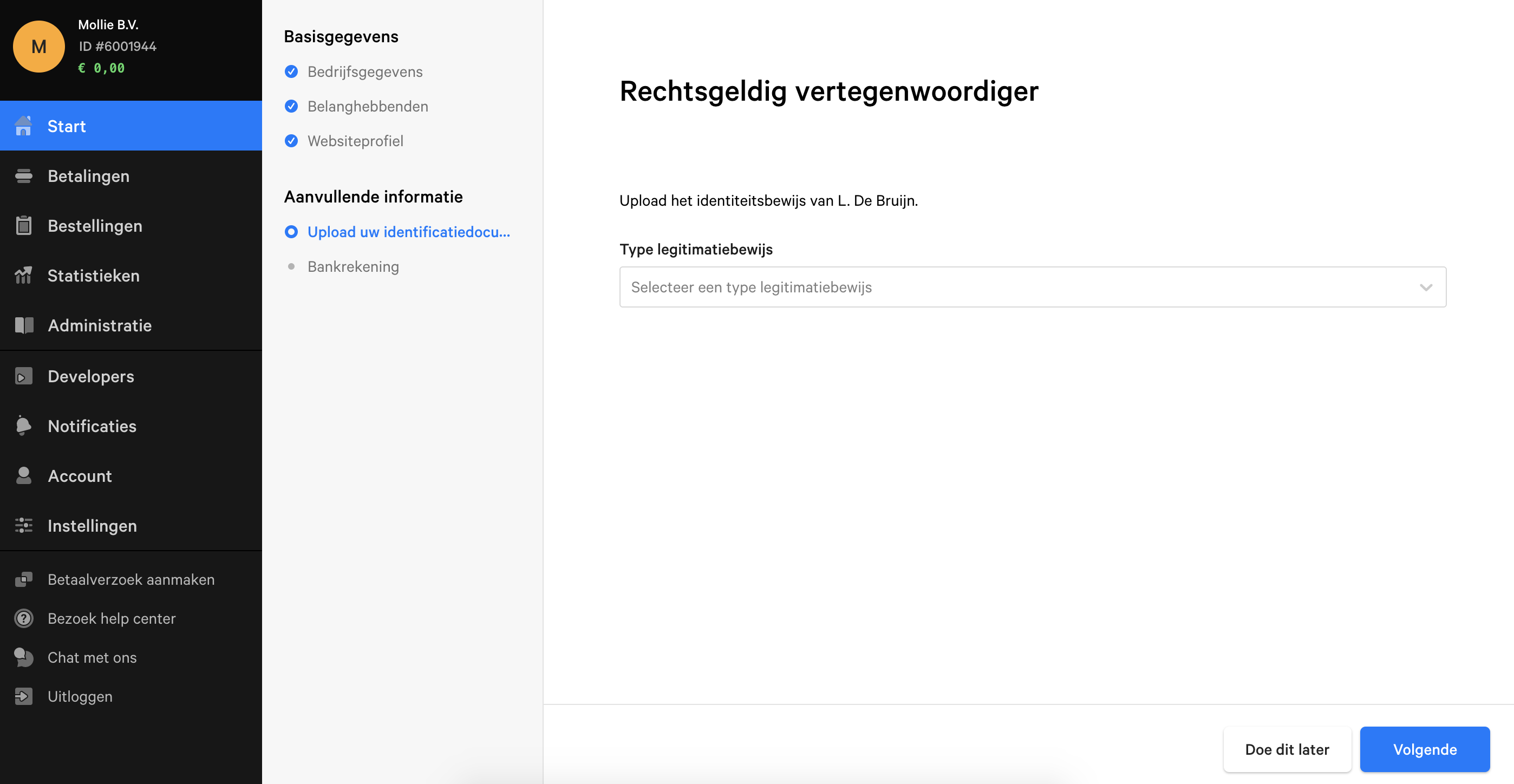This screenshot has width=1514, height=784.
Task: Open Administratie section
Action: pos(131,325)
